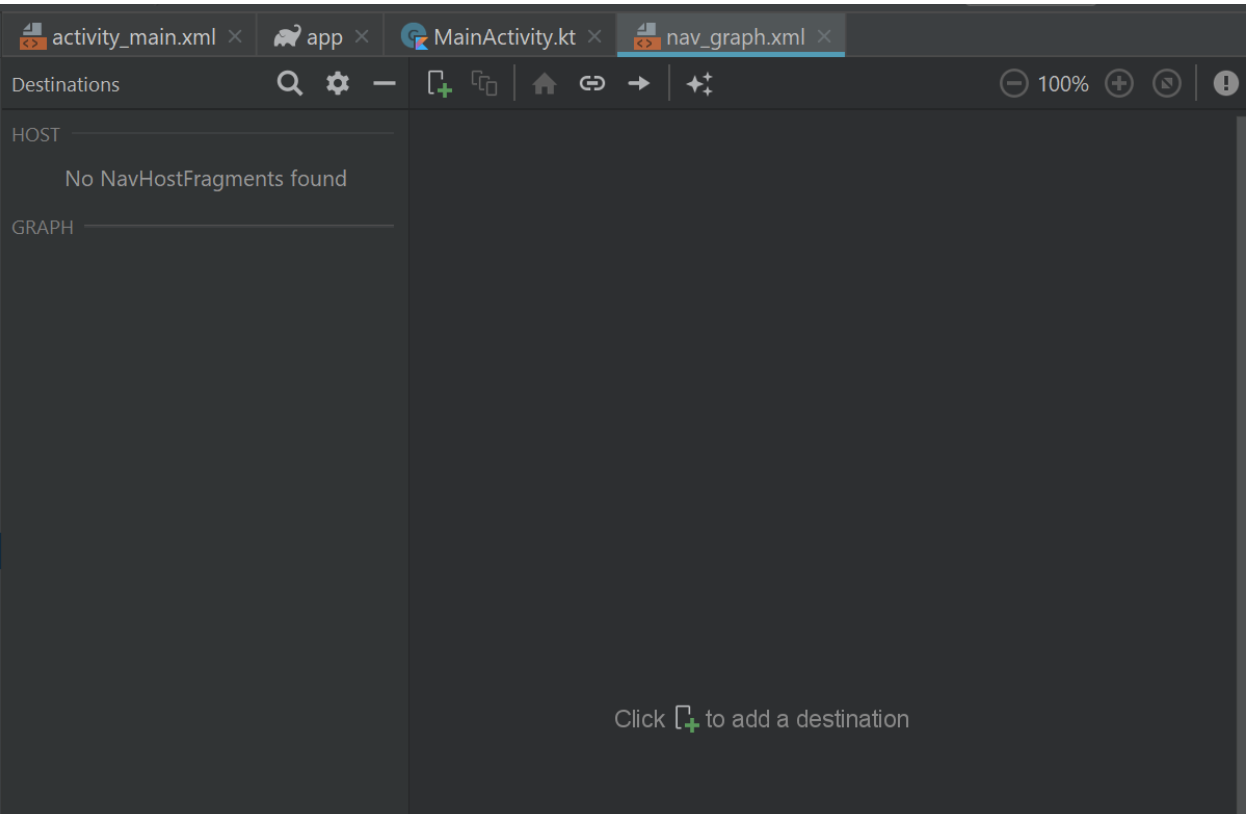
Task: Click the Auto Arrange sparkles icon
Action: 700,84
